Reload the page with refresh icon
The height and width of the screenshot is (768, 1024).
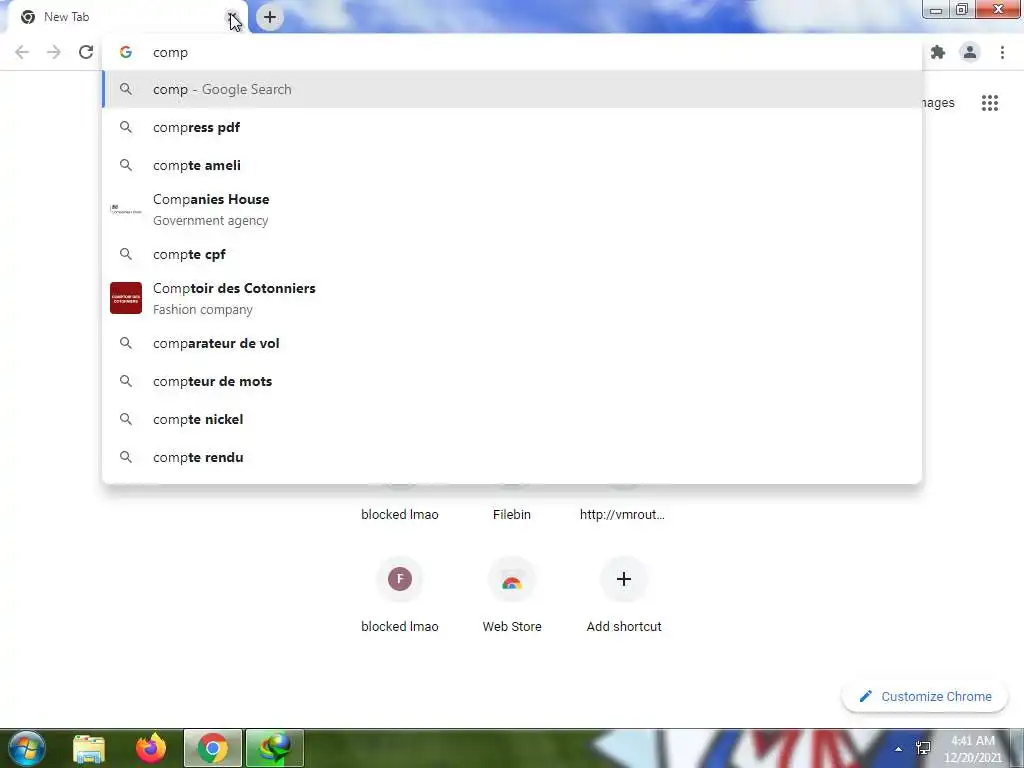[x=86, y=52]
